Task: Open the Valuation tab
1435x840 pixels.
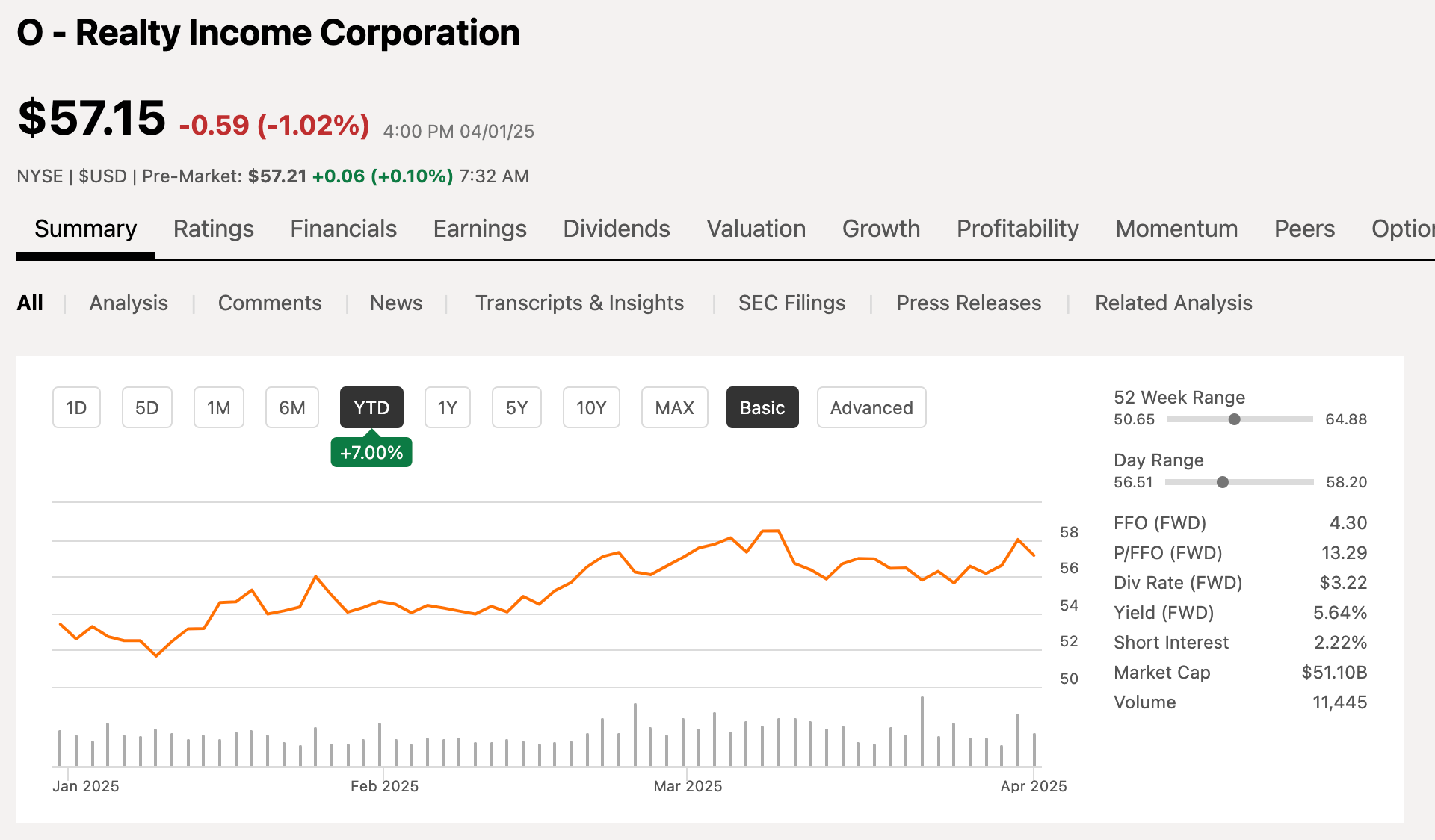Action: tap(756, 229)
